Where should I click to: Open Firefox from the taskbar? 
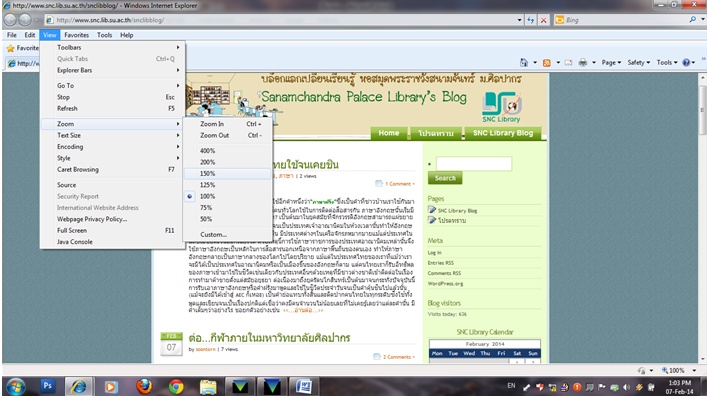click(144, 387)
